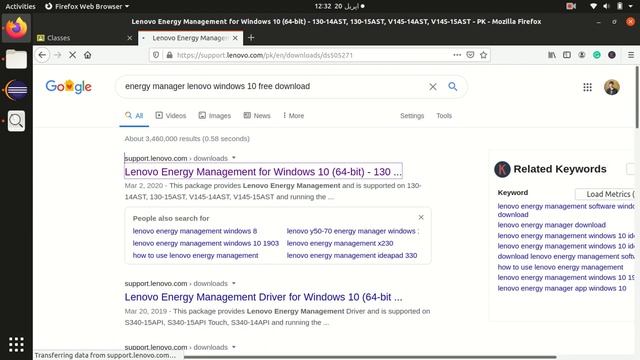Toggle the sidebar view icon
640x360 pixels.
[x=567, y=55]
